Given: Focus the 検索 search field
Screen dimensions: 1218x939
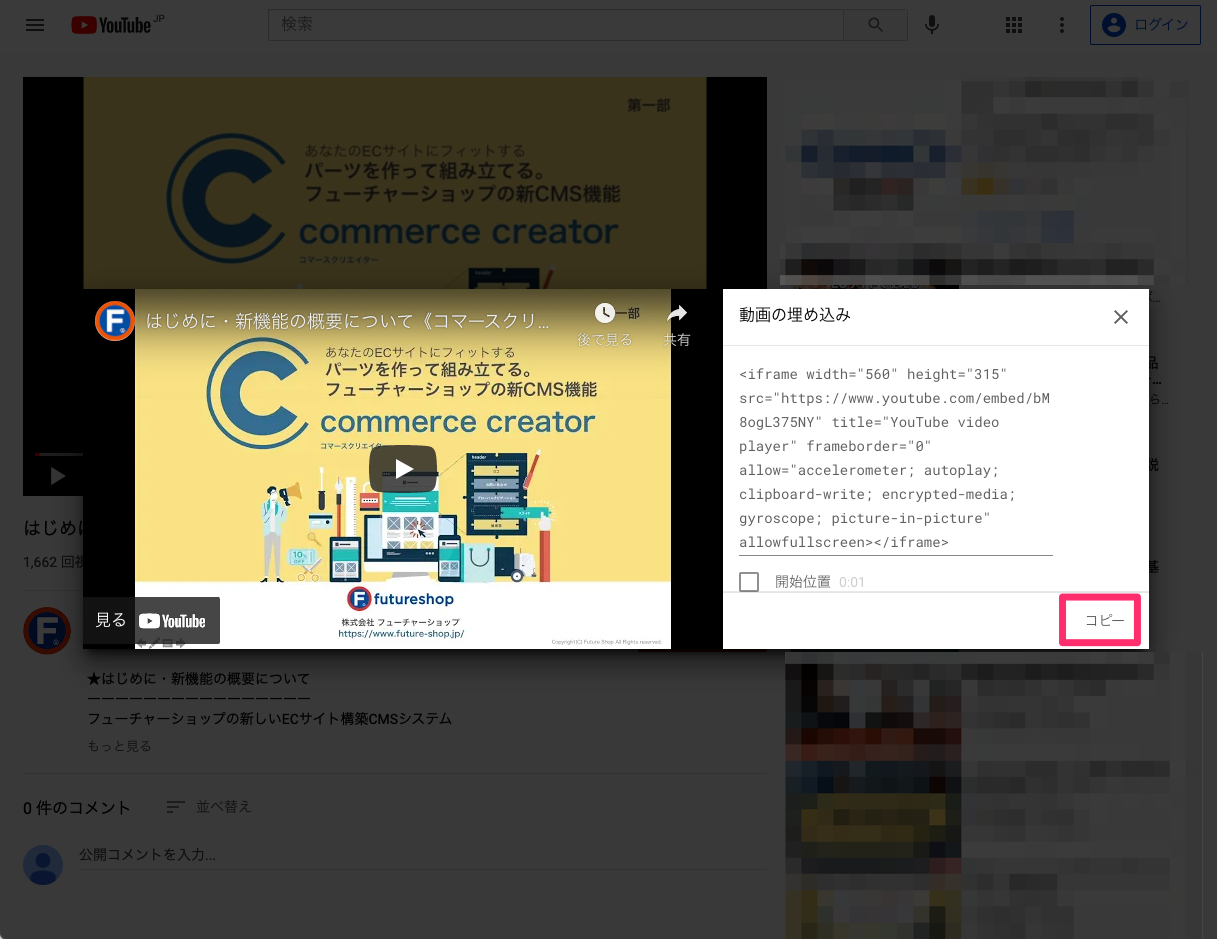Looking at the screenshot, I should pos(556,25).
